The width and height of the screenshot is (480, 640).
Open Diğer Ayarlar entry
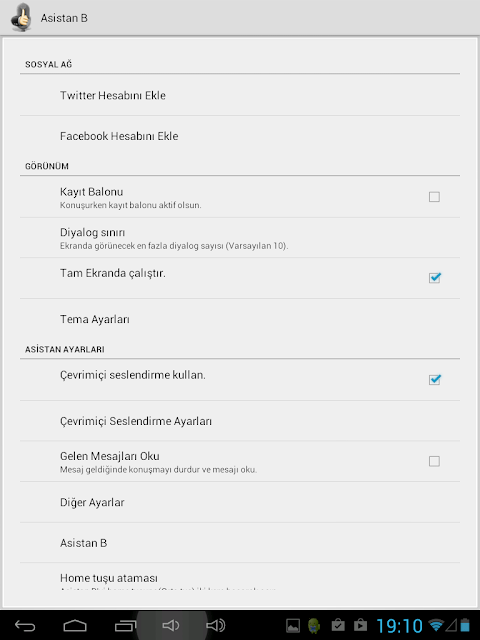click(x=240, y=502)
